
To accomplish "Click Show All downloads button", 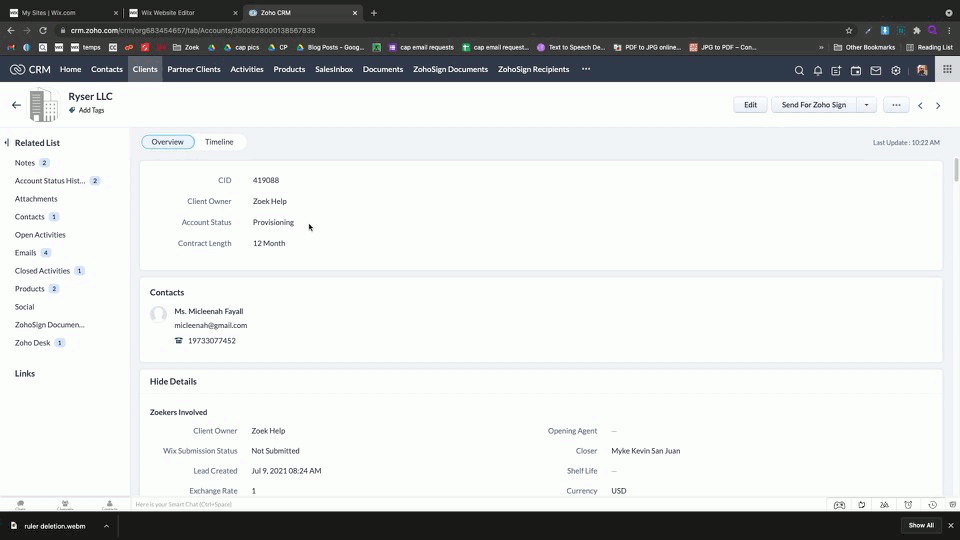I will (921, 525).
